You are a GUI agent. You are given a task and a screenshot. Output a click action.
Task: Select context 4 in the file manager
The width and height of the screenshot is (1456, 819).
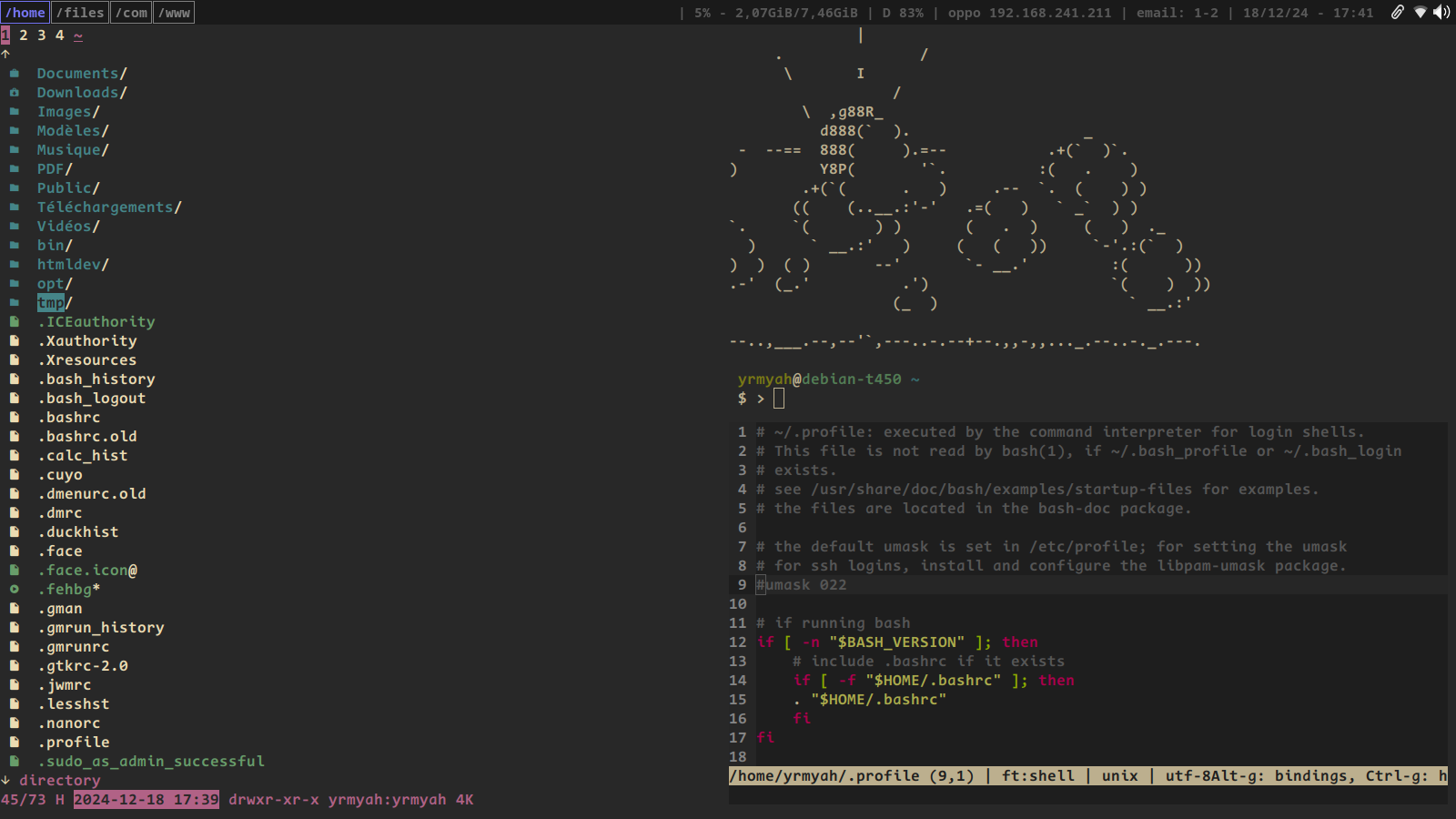coord(60,35)
